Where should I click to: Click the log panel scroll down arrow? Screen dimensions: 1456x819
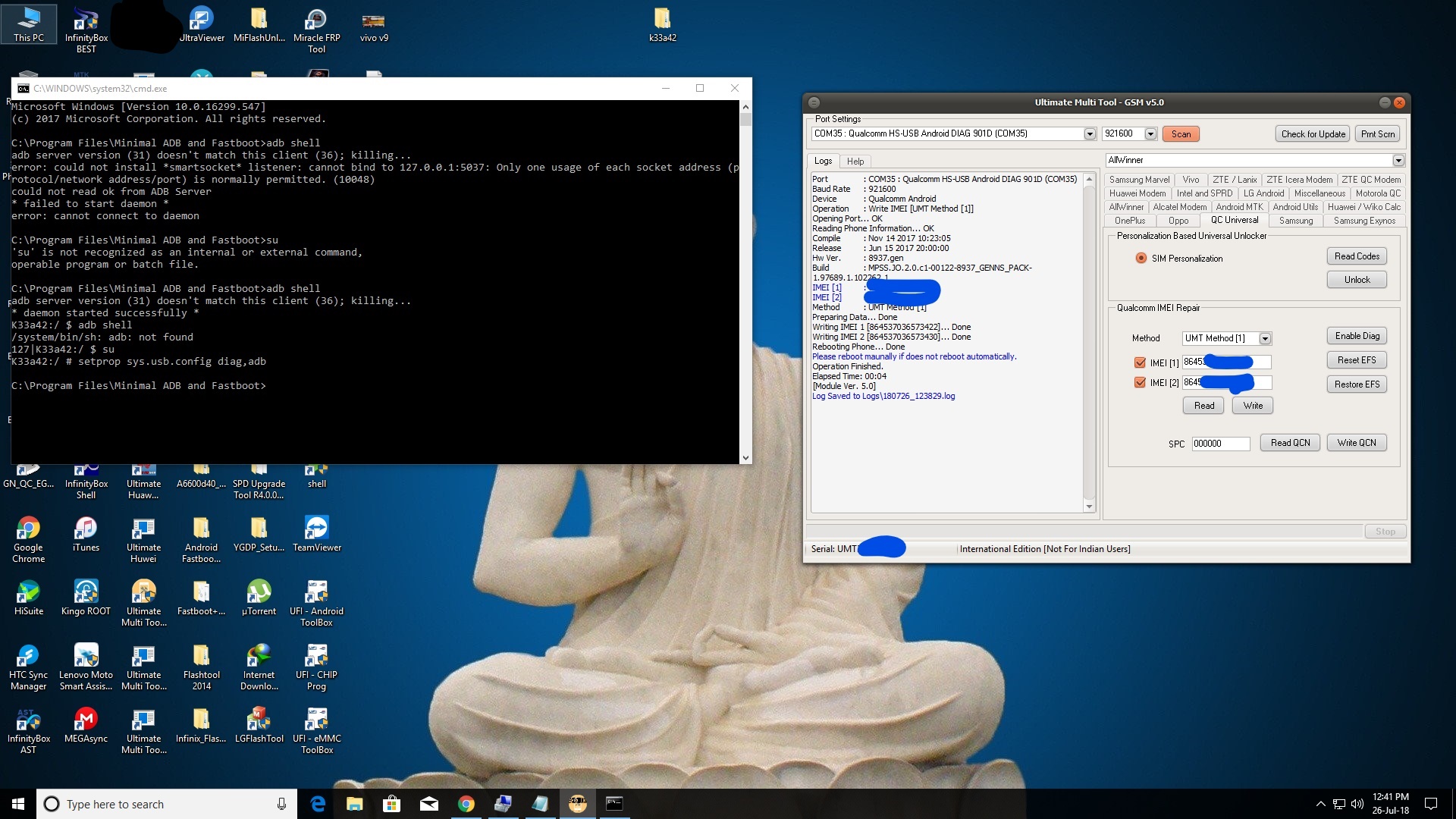click(x=1089, y=507)
